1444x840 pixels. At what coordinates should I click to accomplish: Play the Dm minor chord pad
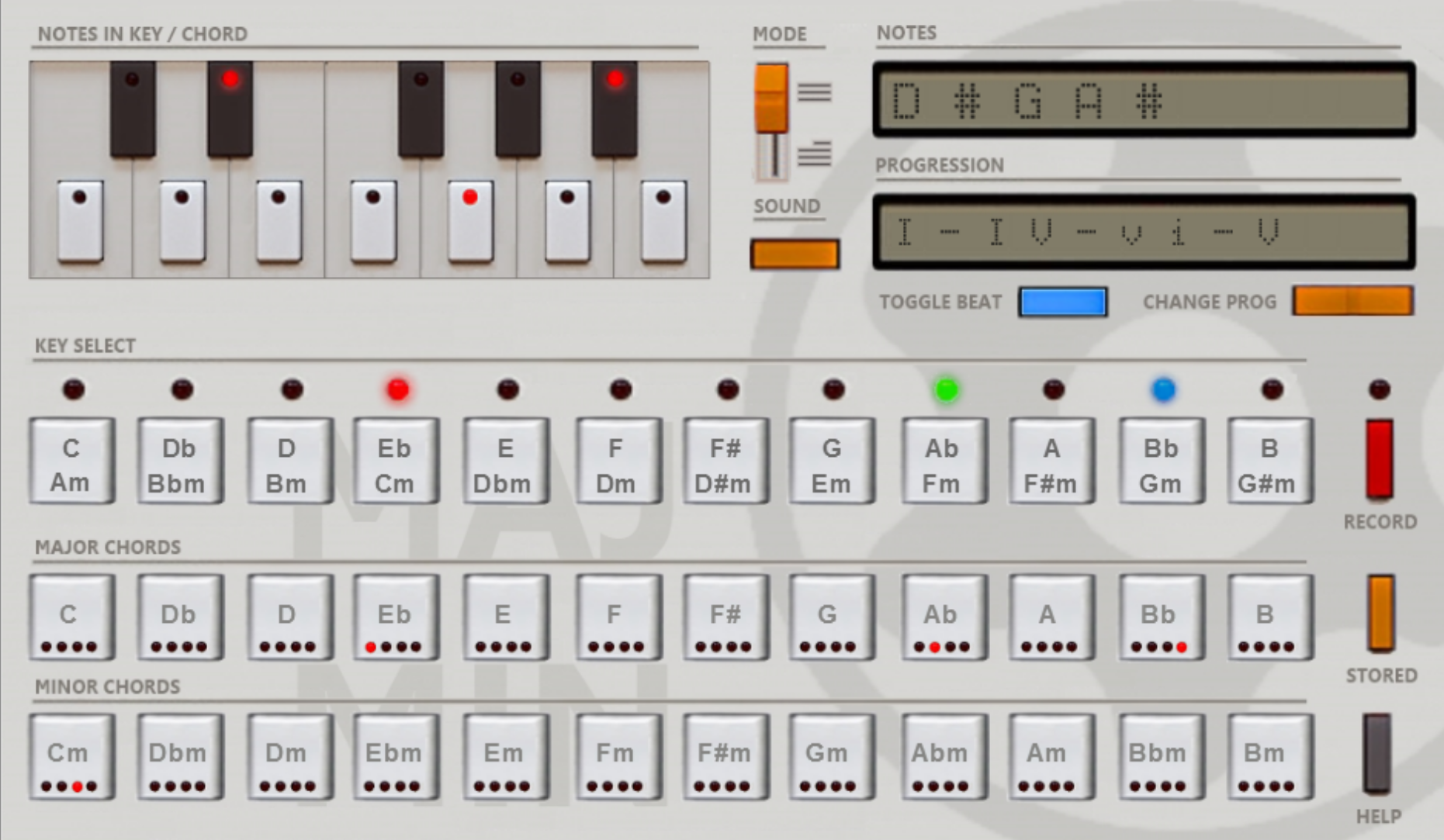[x=290, y=757]
